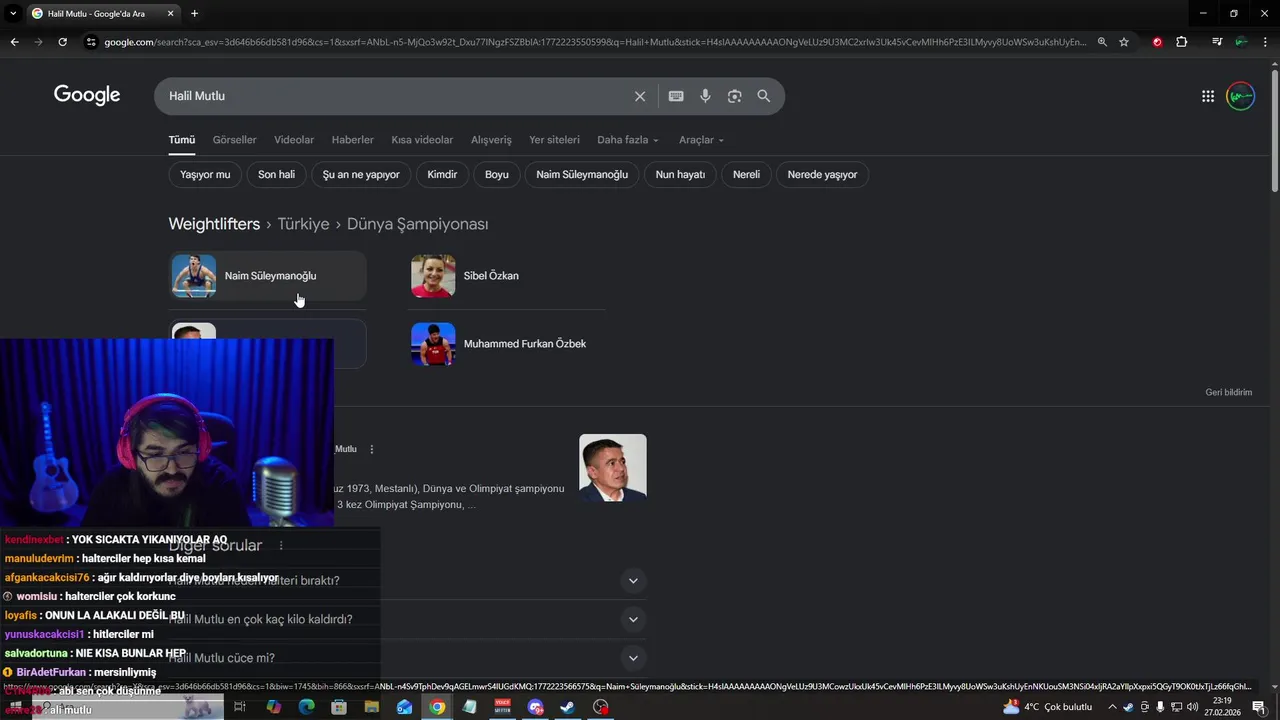Clear the Google search box text
Viewport: 1280px width, 720px height.
[640, 96]
